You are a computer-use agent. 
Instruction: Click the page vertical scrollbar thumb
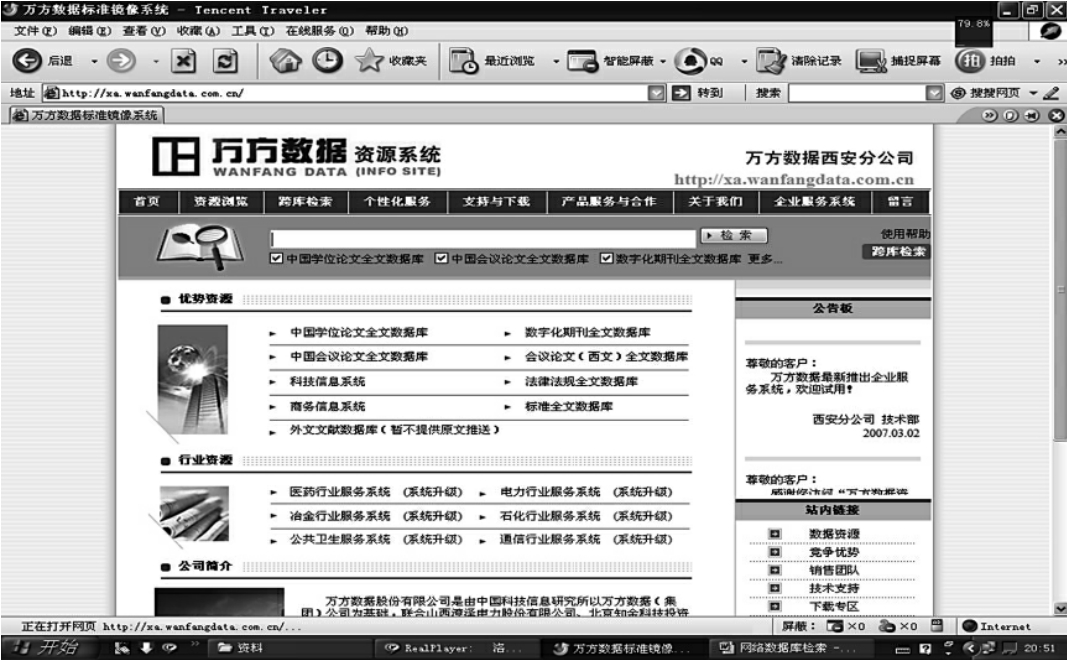1060,289
